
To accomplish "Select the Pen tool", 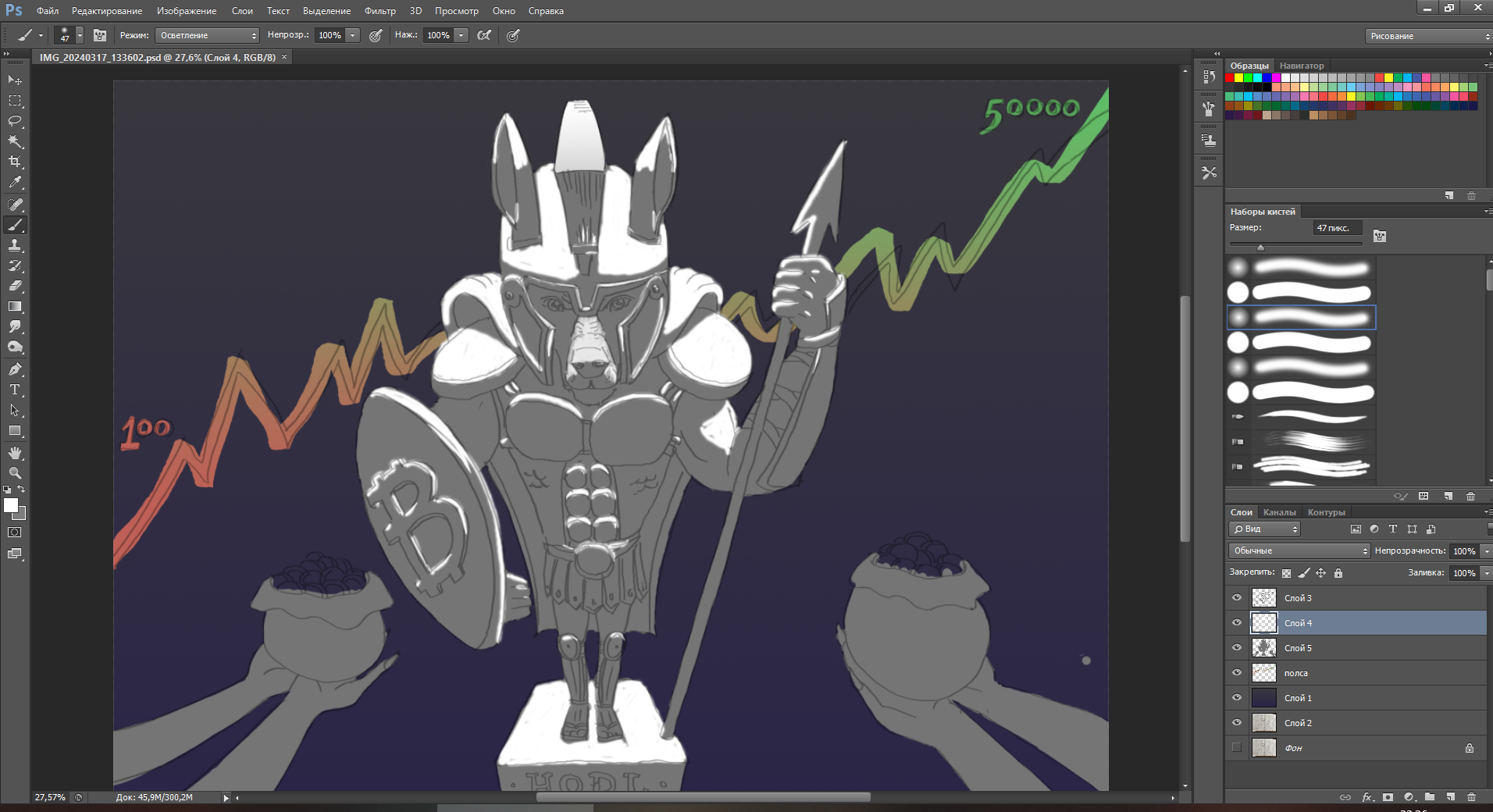I will tap(15, 369).
